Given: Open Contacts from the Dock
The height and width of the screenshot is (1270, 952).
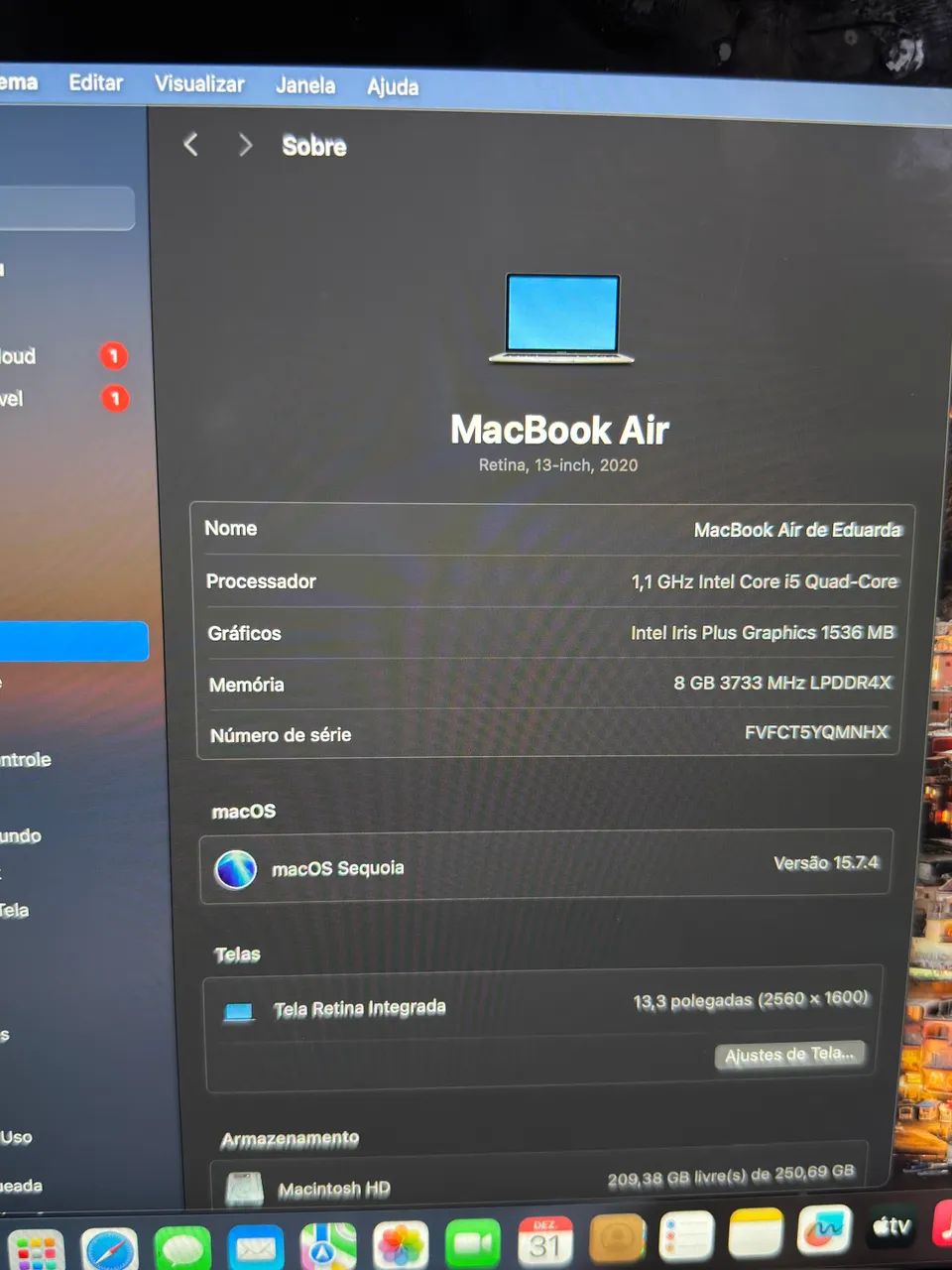Looking at the screenshot, I should (x=617, y=1239).
